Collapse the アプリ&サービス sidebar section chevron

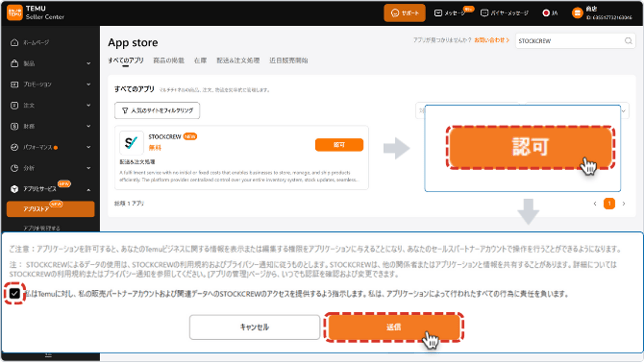[88, 189]
